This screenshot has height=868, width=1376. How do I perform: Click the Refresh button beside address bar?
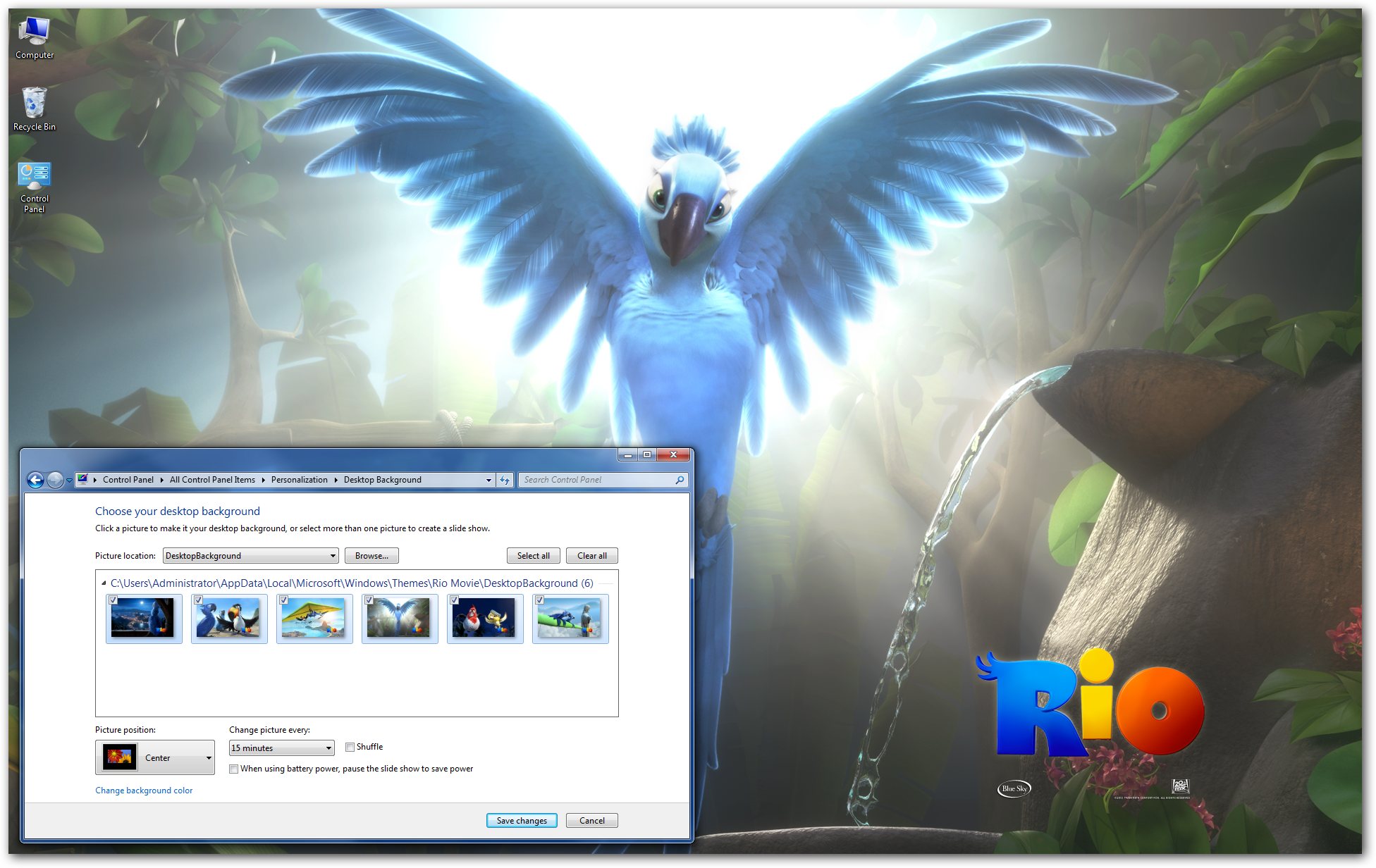(505, 480)
